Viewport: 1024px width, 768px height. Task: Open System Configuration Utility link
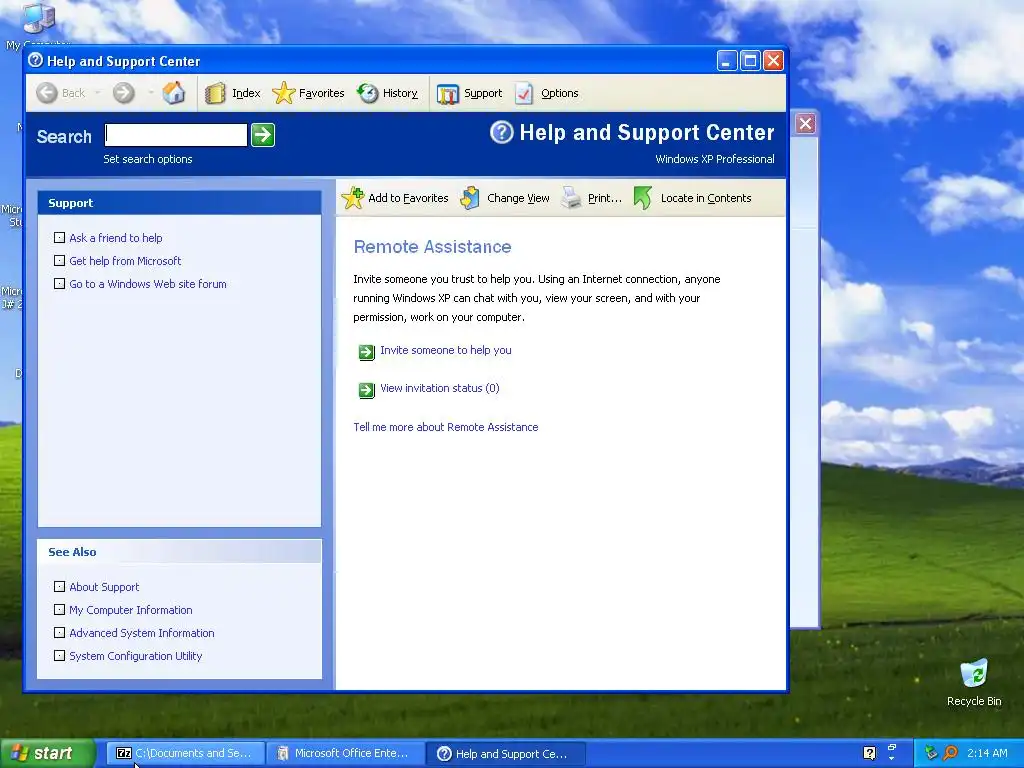(x=135, y=656)
